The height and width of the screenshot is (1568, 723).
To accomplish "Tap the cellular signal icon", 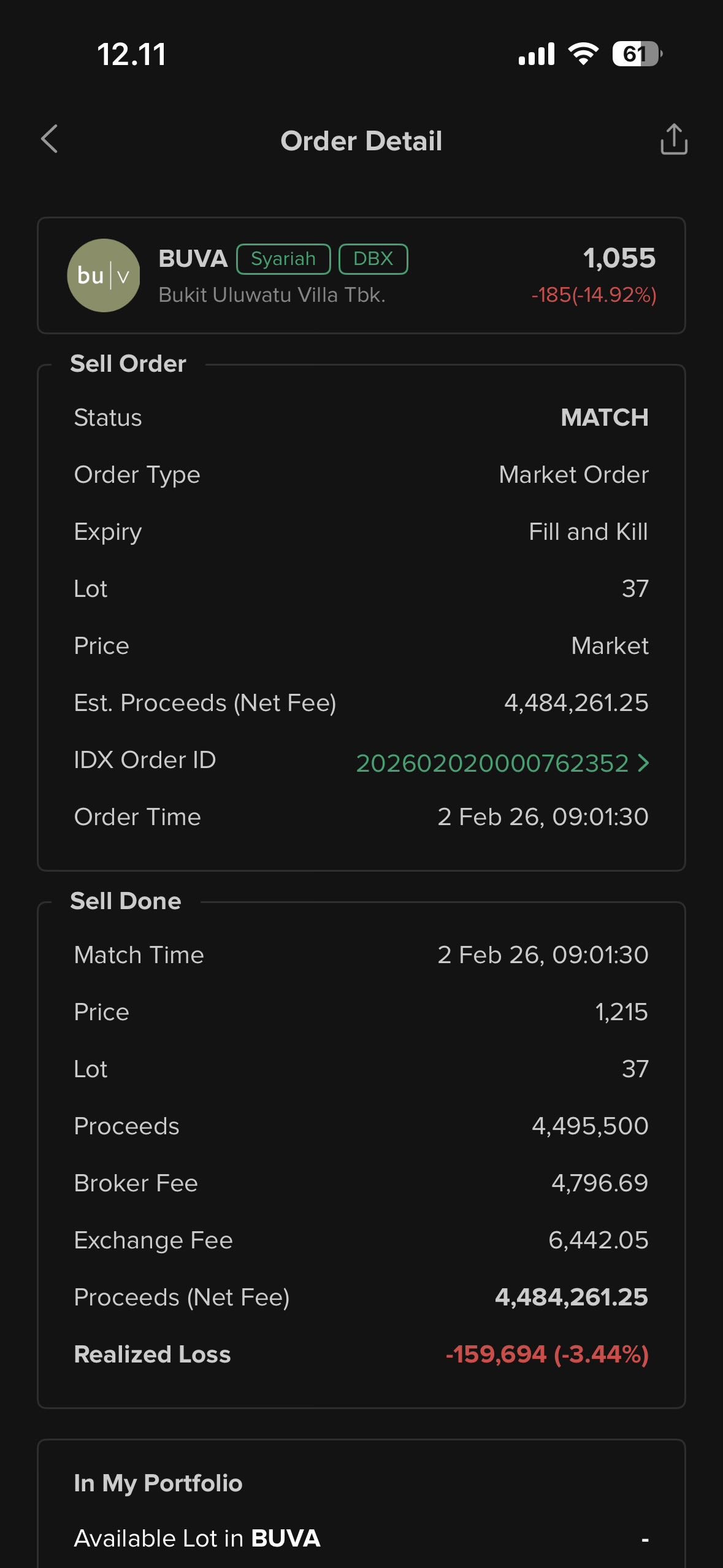I will coord(537,54).
